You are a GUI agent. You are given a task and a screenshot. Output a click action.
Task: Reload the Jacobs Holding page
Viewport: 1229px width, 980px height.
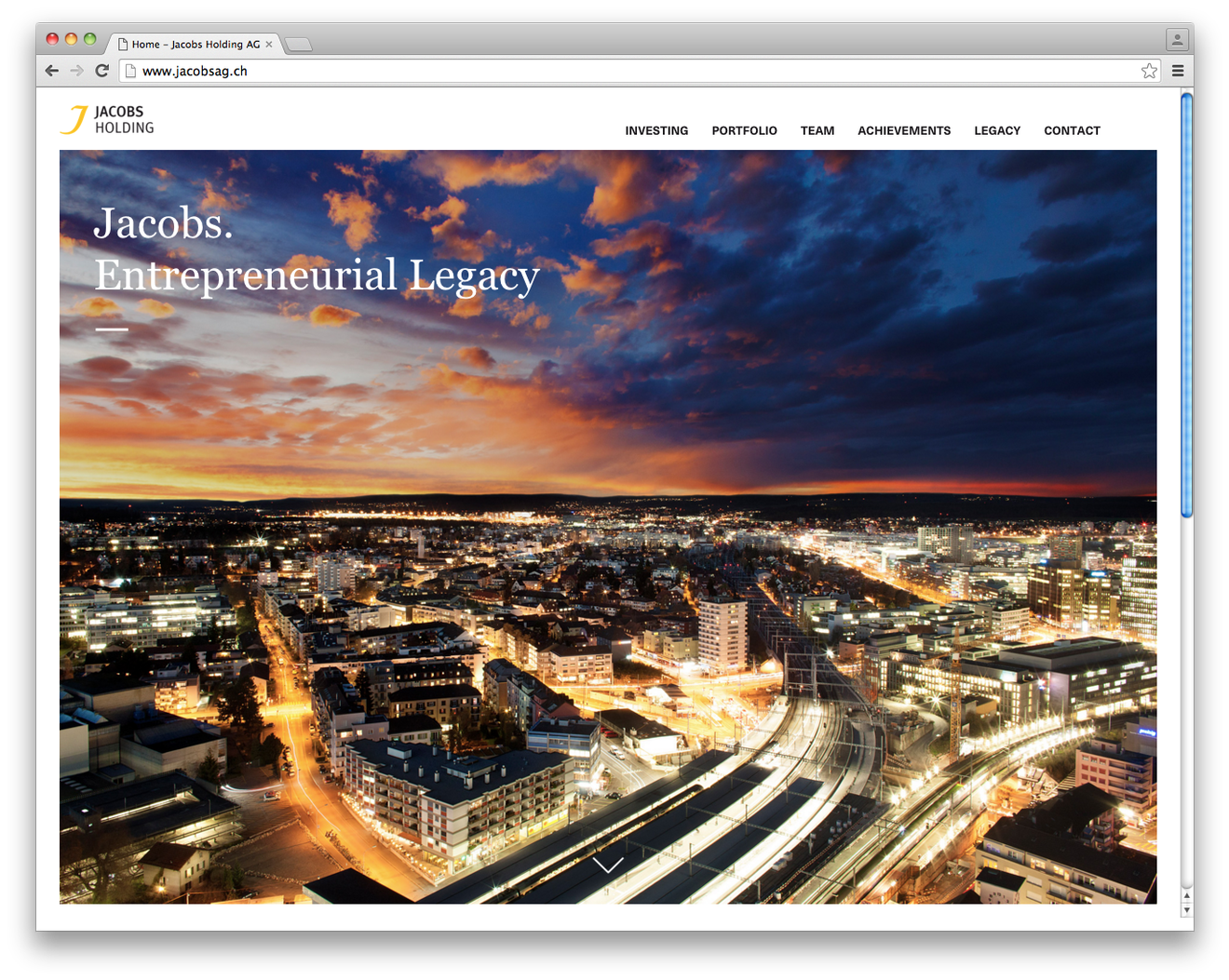point(102,71)
